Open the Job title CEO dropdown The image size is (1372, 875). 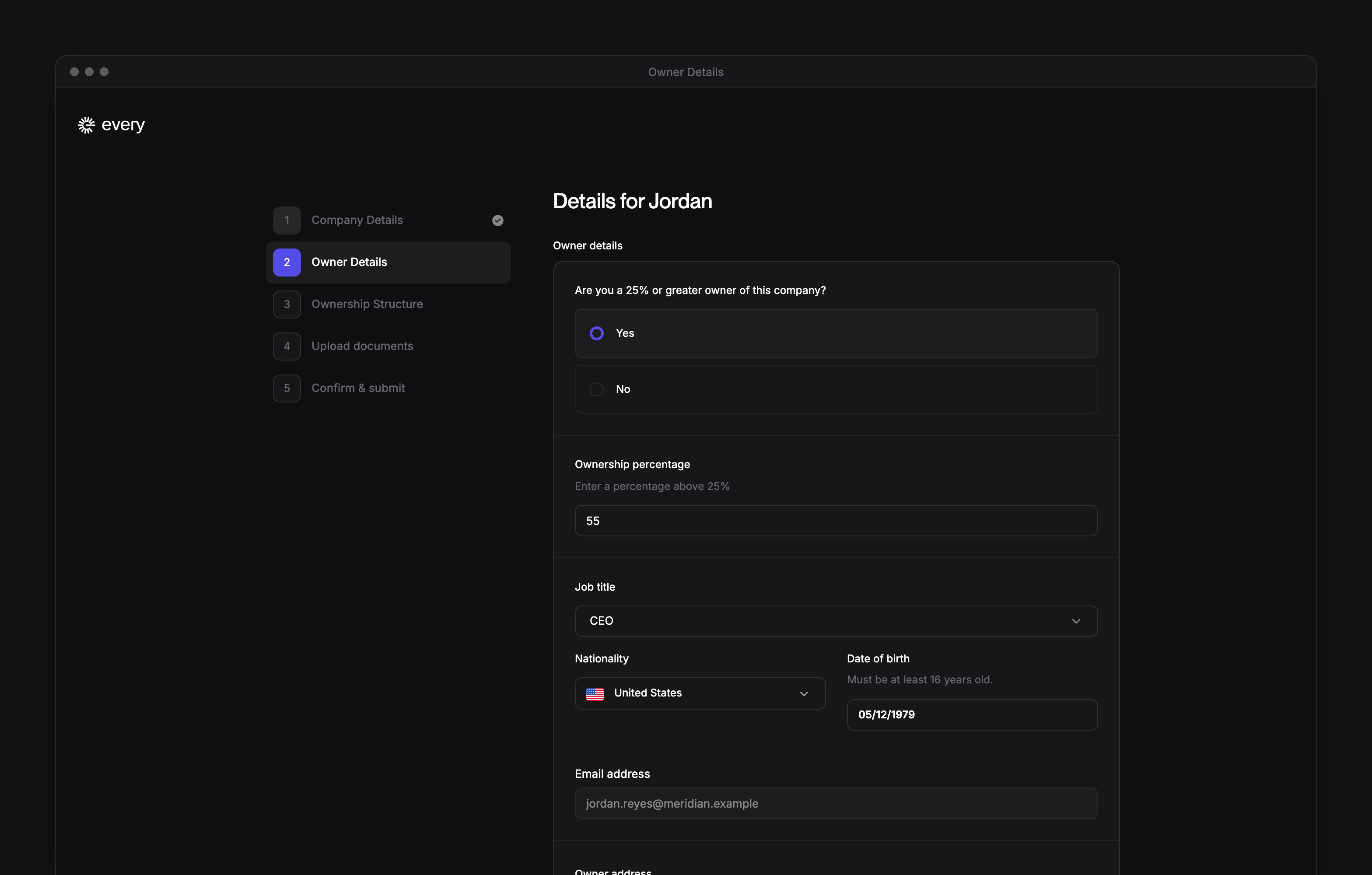click(836, 621)
